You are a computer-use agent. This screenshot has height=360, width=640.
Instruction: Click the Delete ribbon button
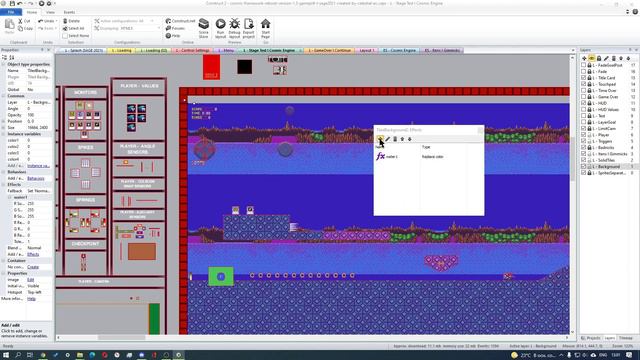point(71,21)
